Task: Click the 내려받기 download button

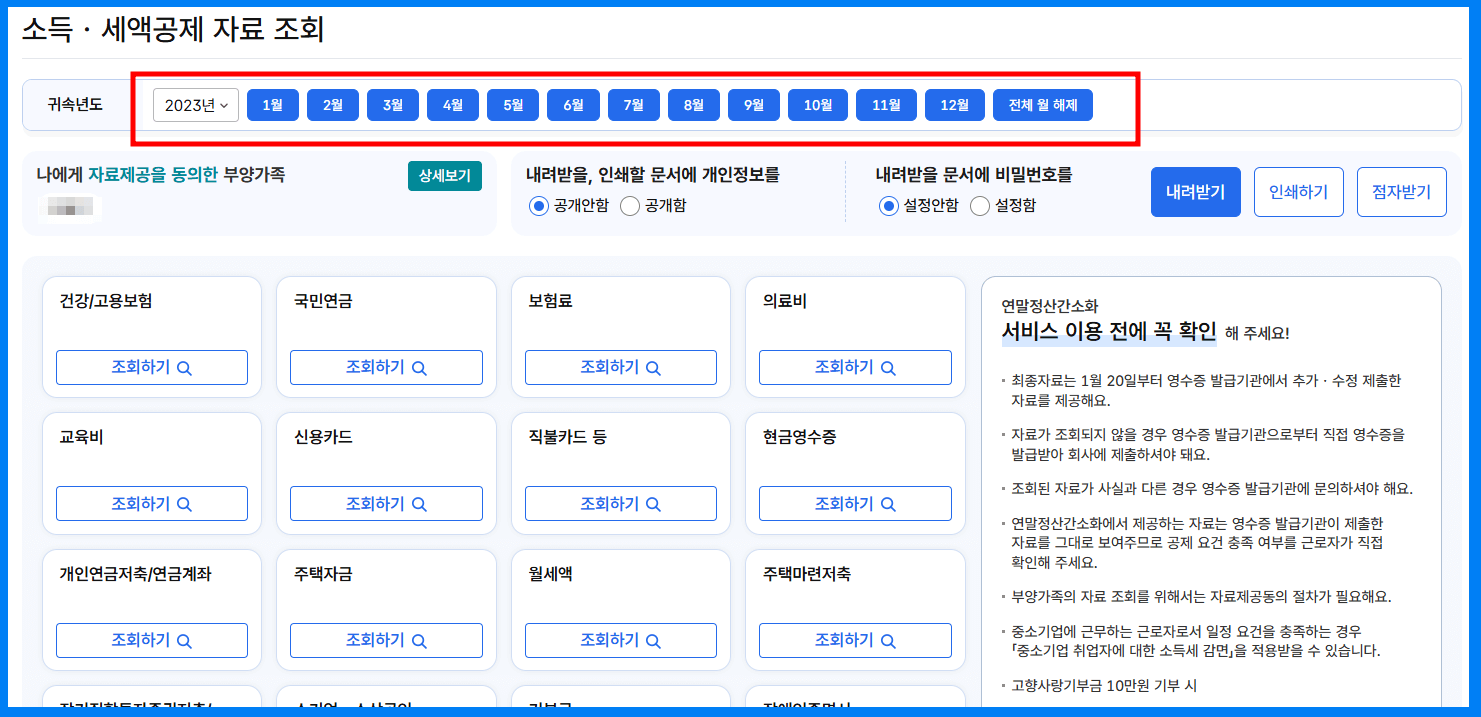Action: tap(1195, 191)
